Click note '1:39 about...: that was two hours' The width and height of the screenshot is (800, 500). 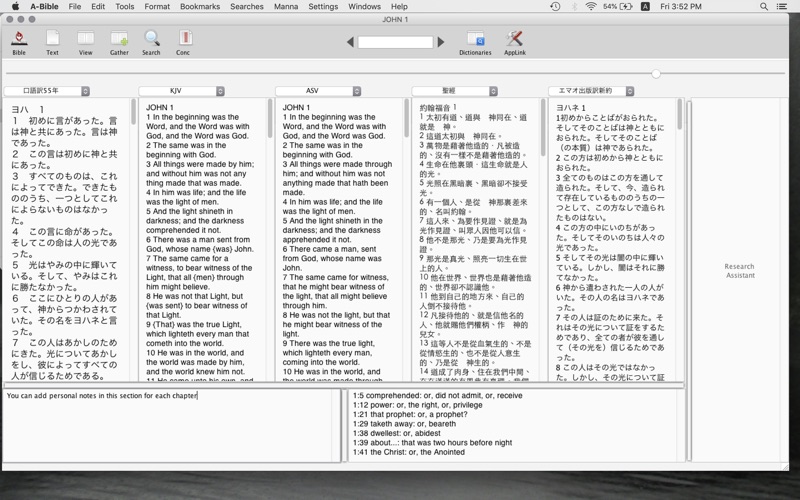[x=432, y=443]
